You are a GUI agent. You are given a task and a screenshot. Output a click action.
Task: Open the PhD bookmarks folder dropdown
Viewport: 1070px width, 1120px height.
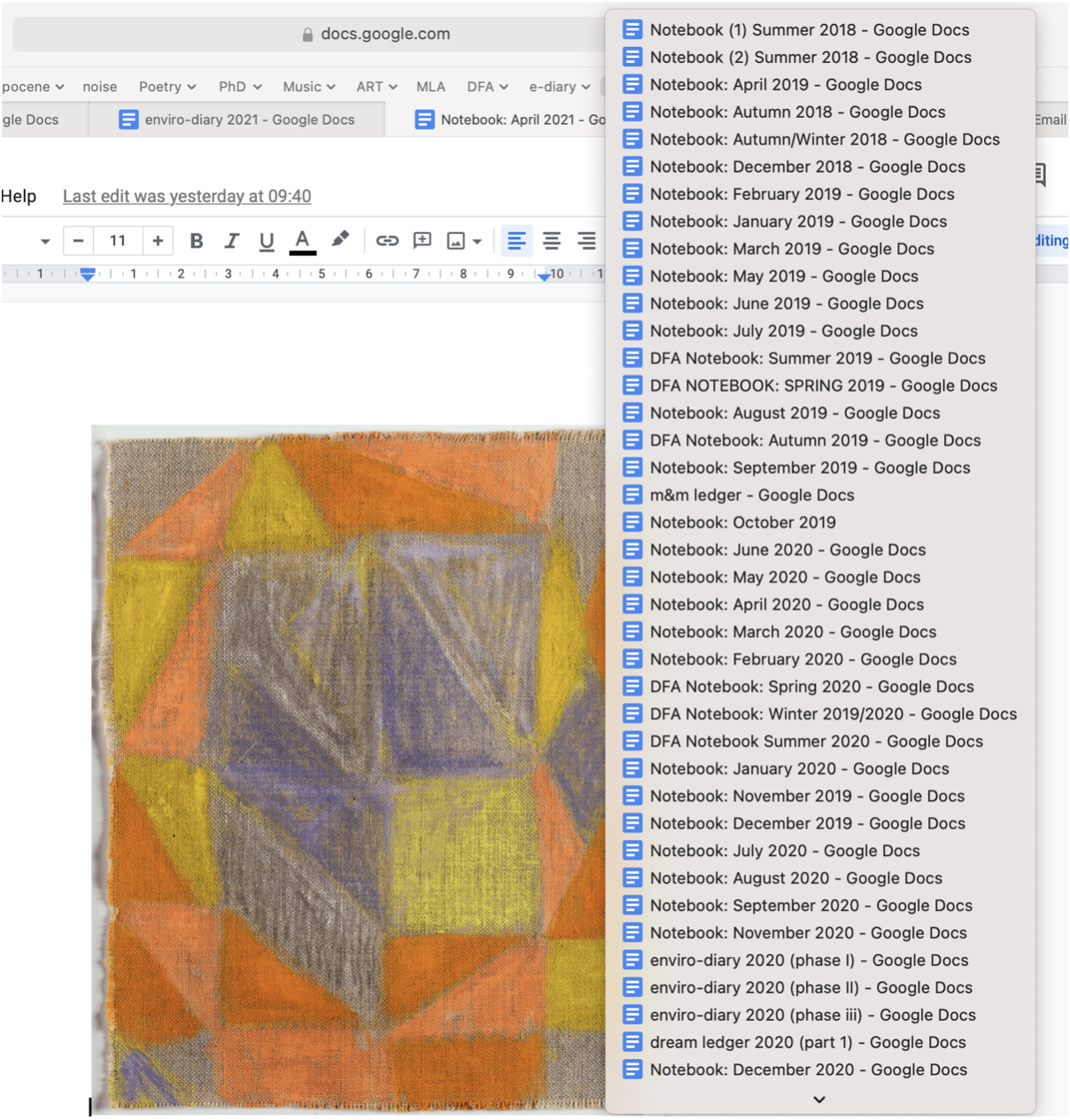pyautogui.click(x=240, y=87)
